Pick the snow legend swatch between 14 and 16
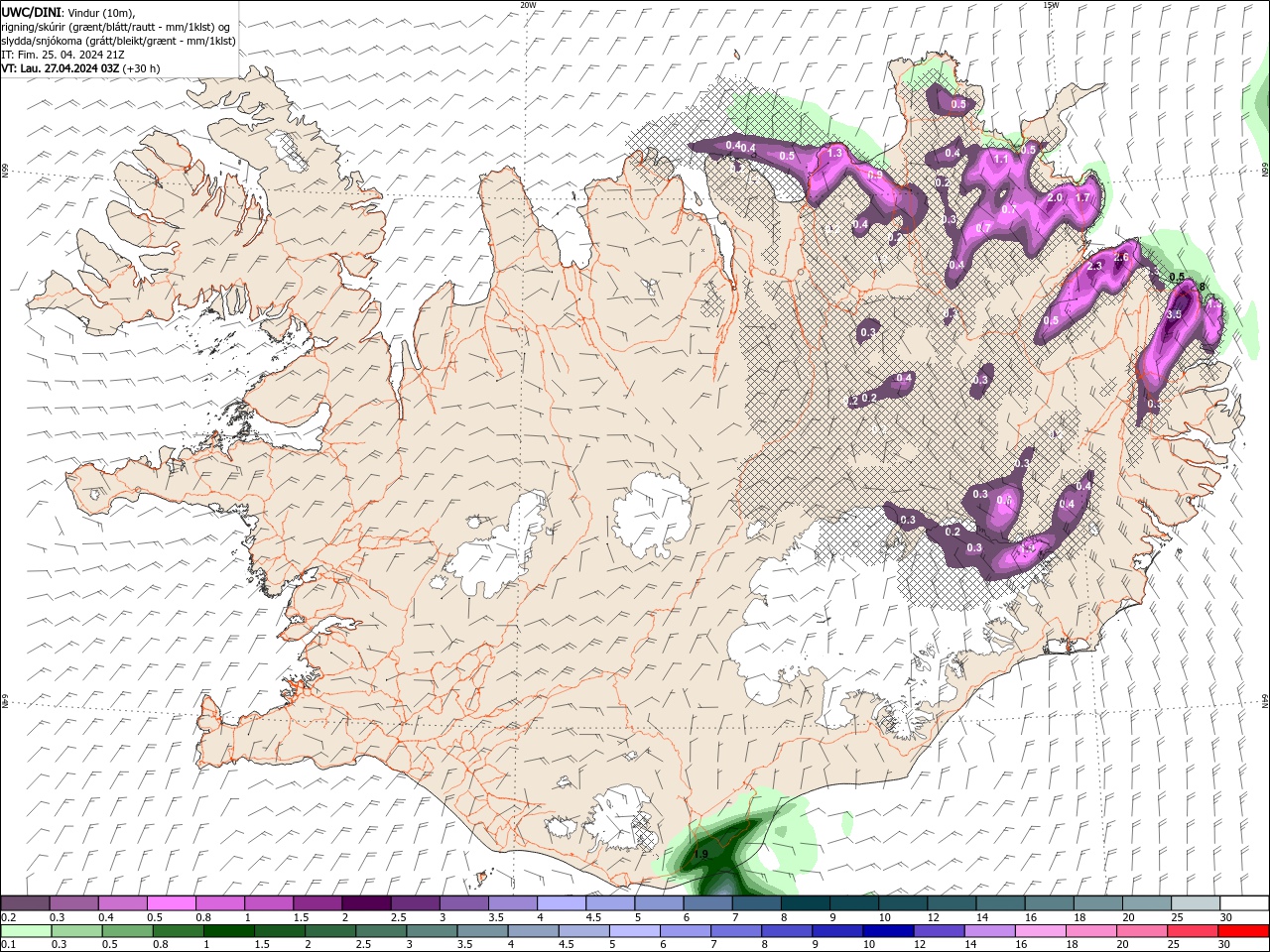 pos(1000,903)
